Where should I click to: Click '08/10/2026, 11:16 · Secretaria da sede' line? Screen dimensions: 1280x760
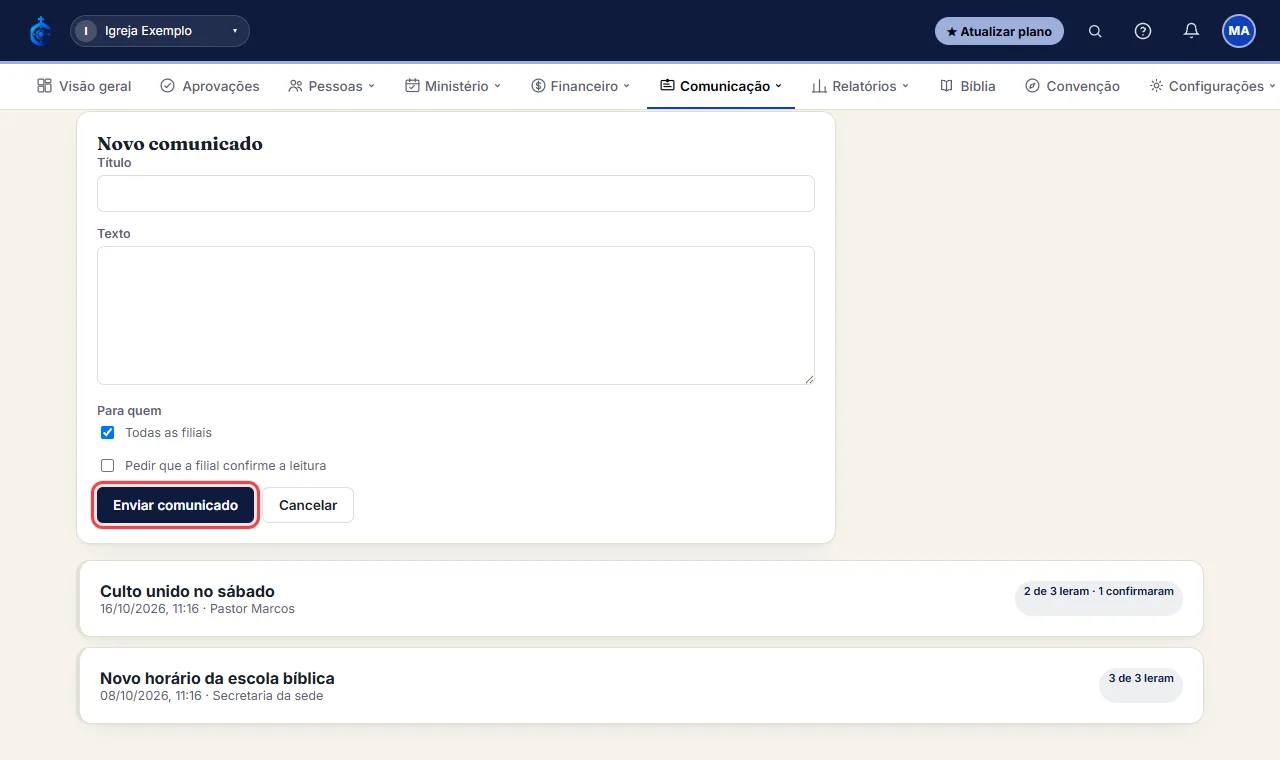pos(211,696)
